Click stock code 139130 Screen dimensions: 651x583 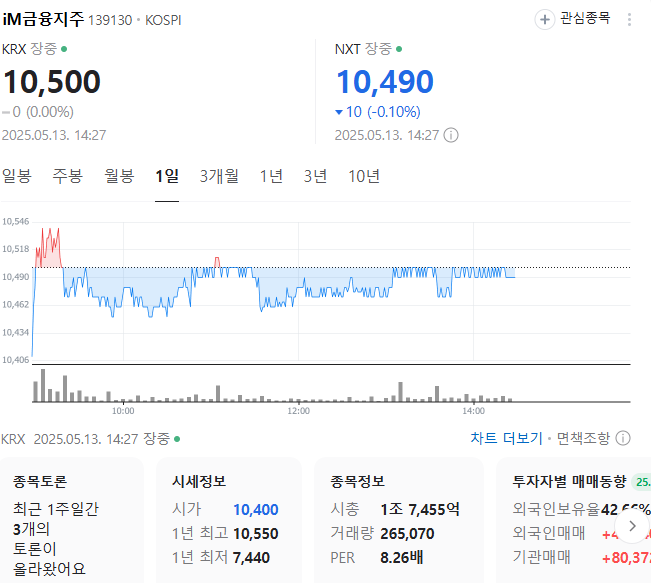coord(110,20)
